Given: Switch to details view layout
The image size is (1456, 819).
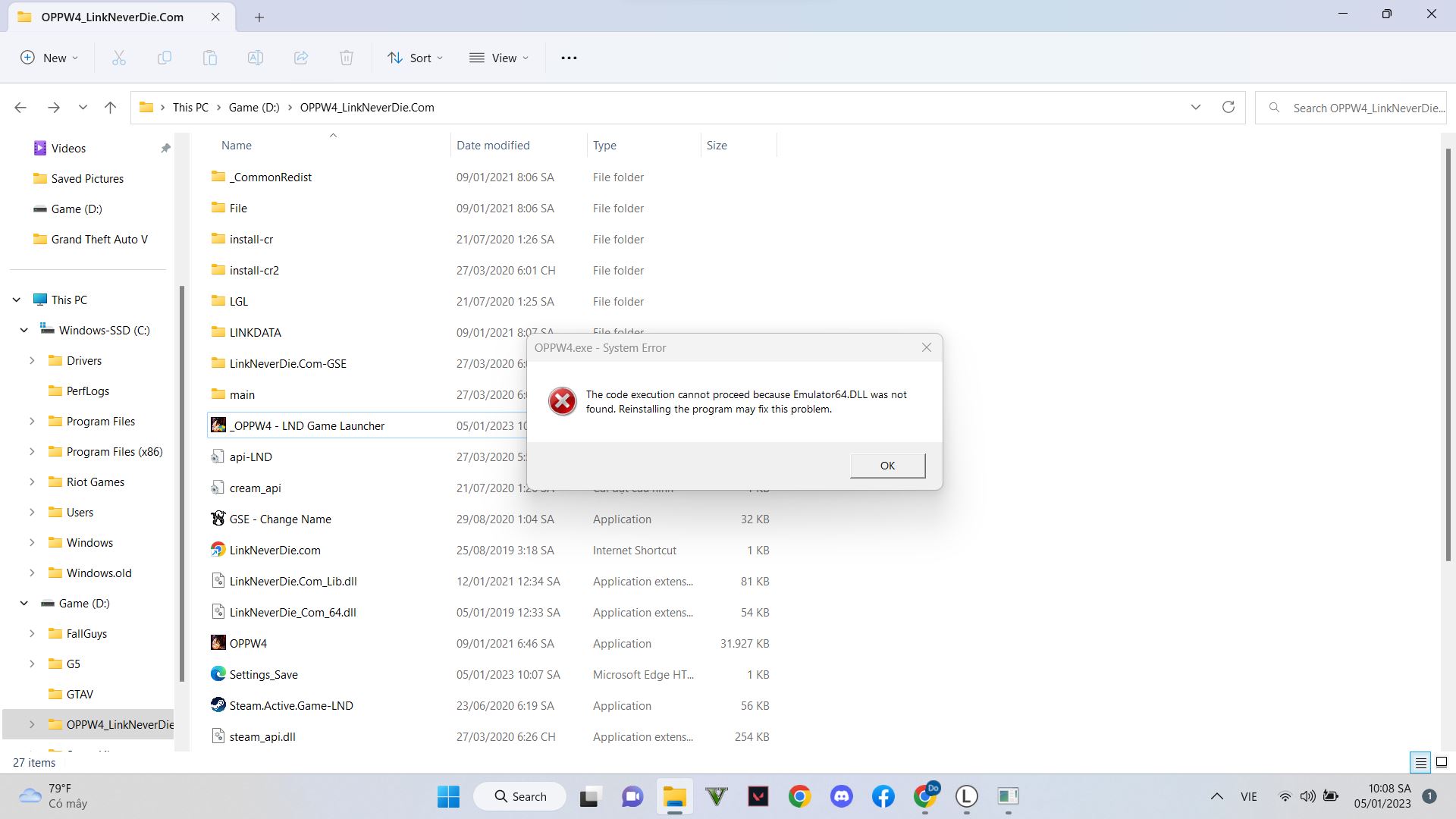Looking at the screenshot, I should [x=1420, y=763].
